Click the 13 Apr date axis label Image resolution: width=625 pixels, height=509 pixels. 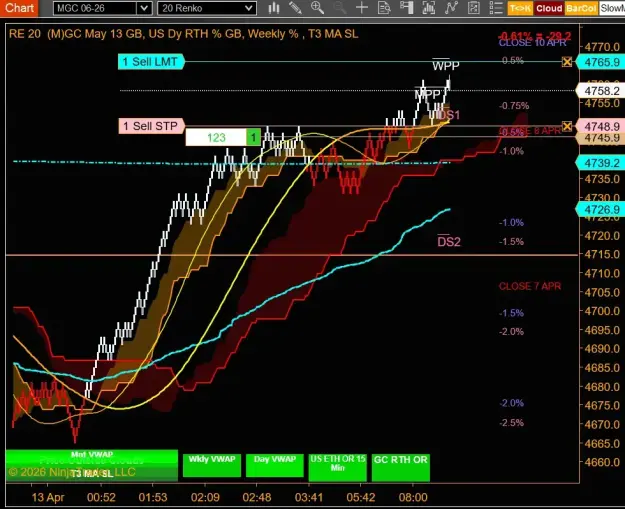tap(48, 497)
